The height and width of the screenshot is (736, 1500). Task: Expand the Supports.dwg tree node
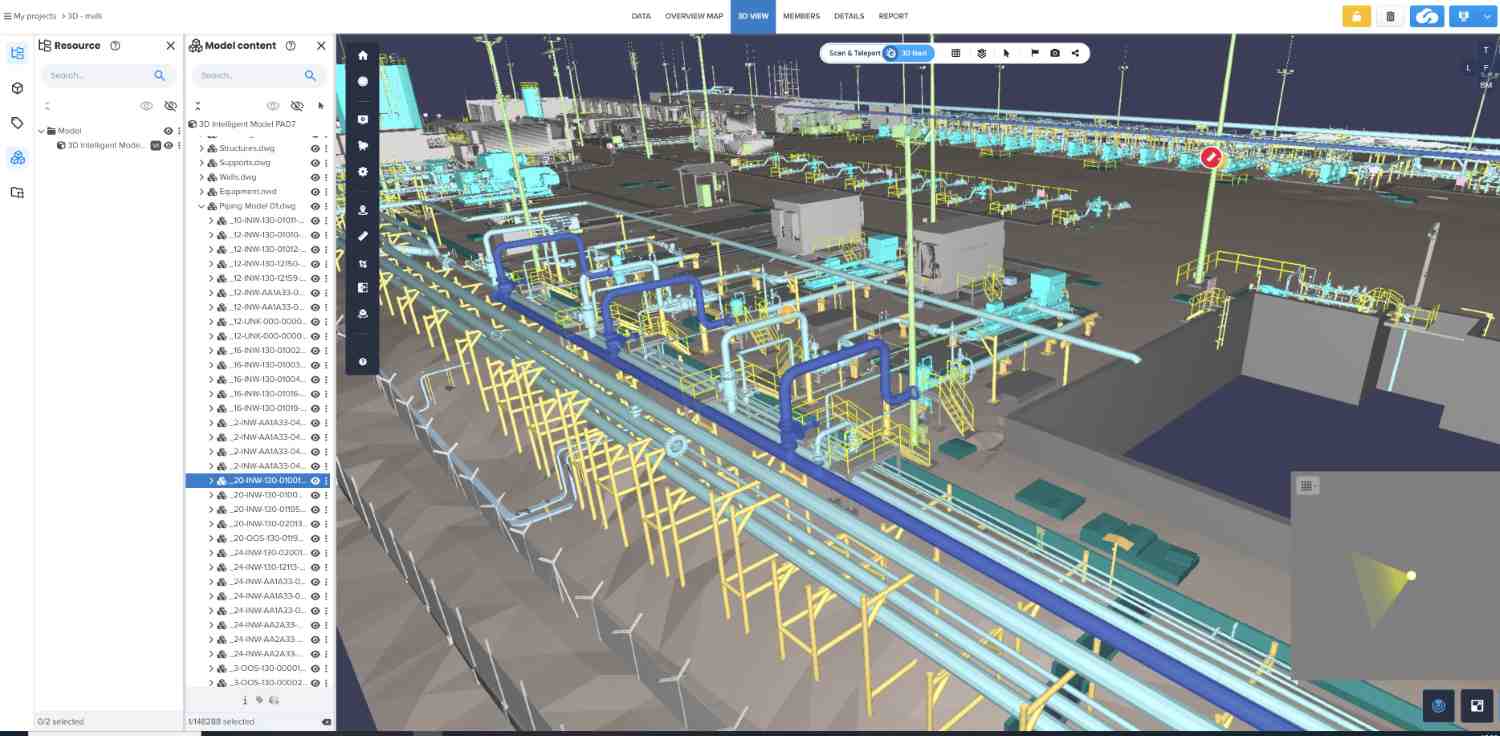pos(201,163)
